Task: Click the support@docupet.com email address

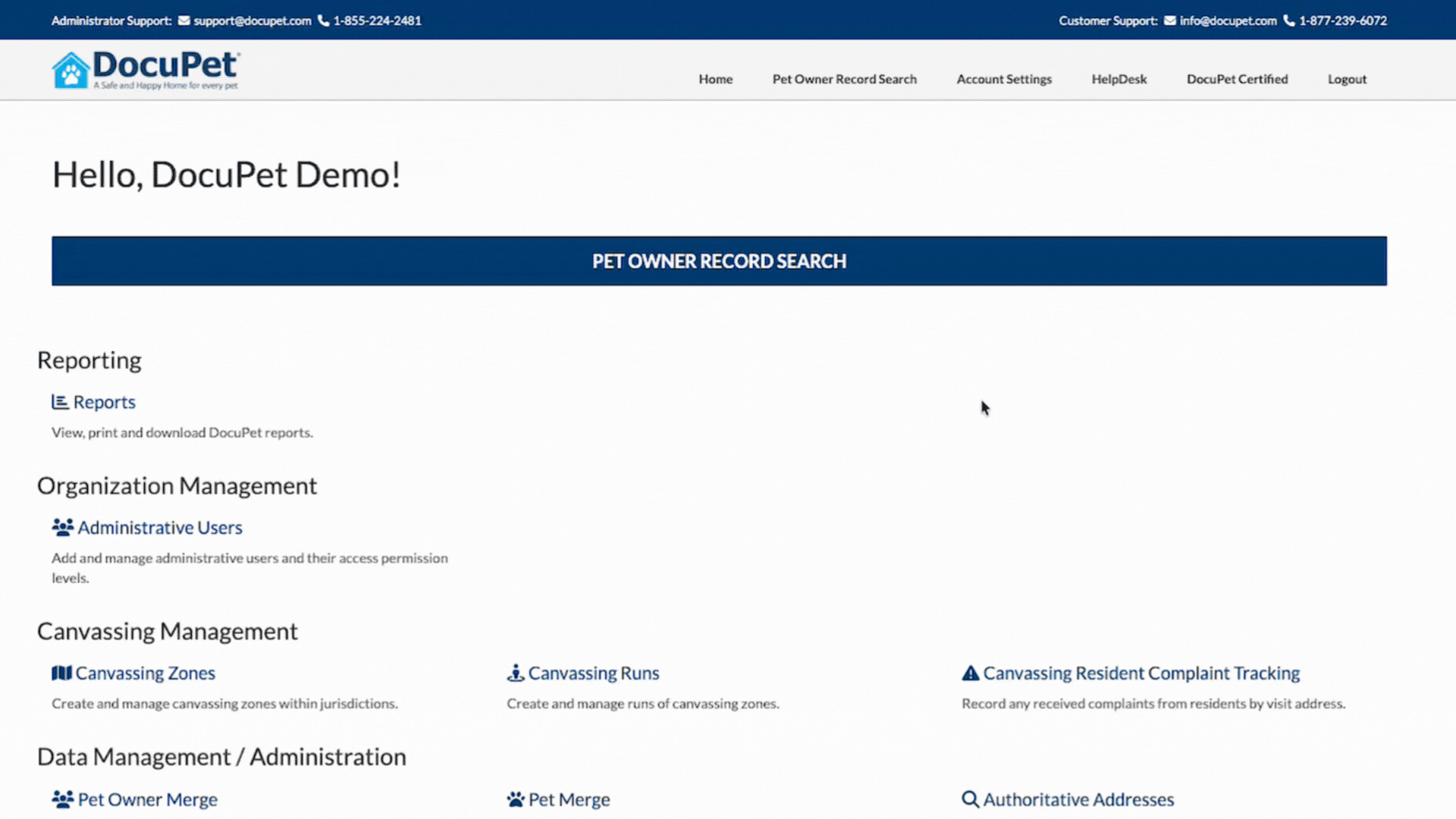Action: pos(253,20)
